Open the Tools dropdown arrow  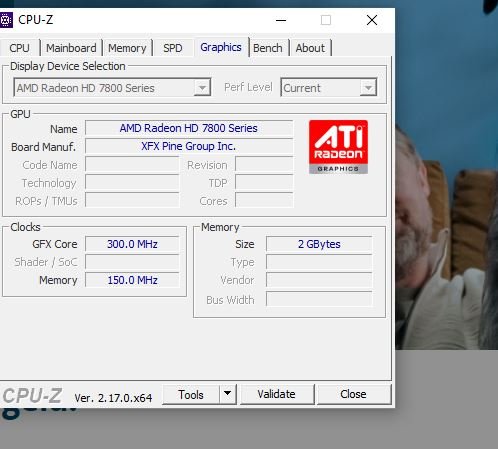pyautogui.click(x=228, y=394)
